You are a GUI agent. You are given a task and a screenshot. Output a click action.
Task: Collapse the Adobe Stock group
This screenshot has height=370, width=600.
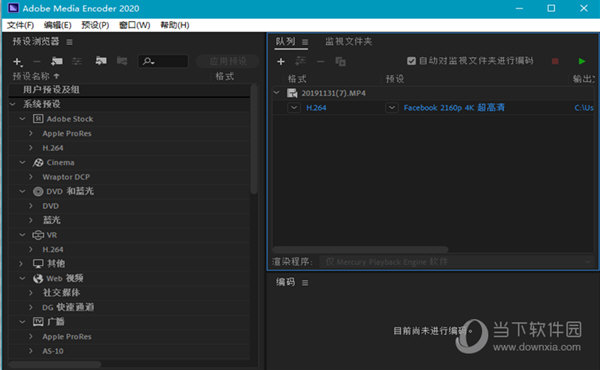point(23,119)
